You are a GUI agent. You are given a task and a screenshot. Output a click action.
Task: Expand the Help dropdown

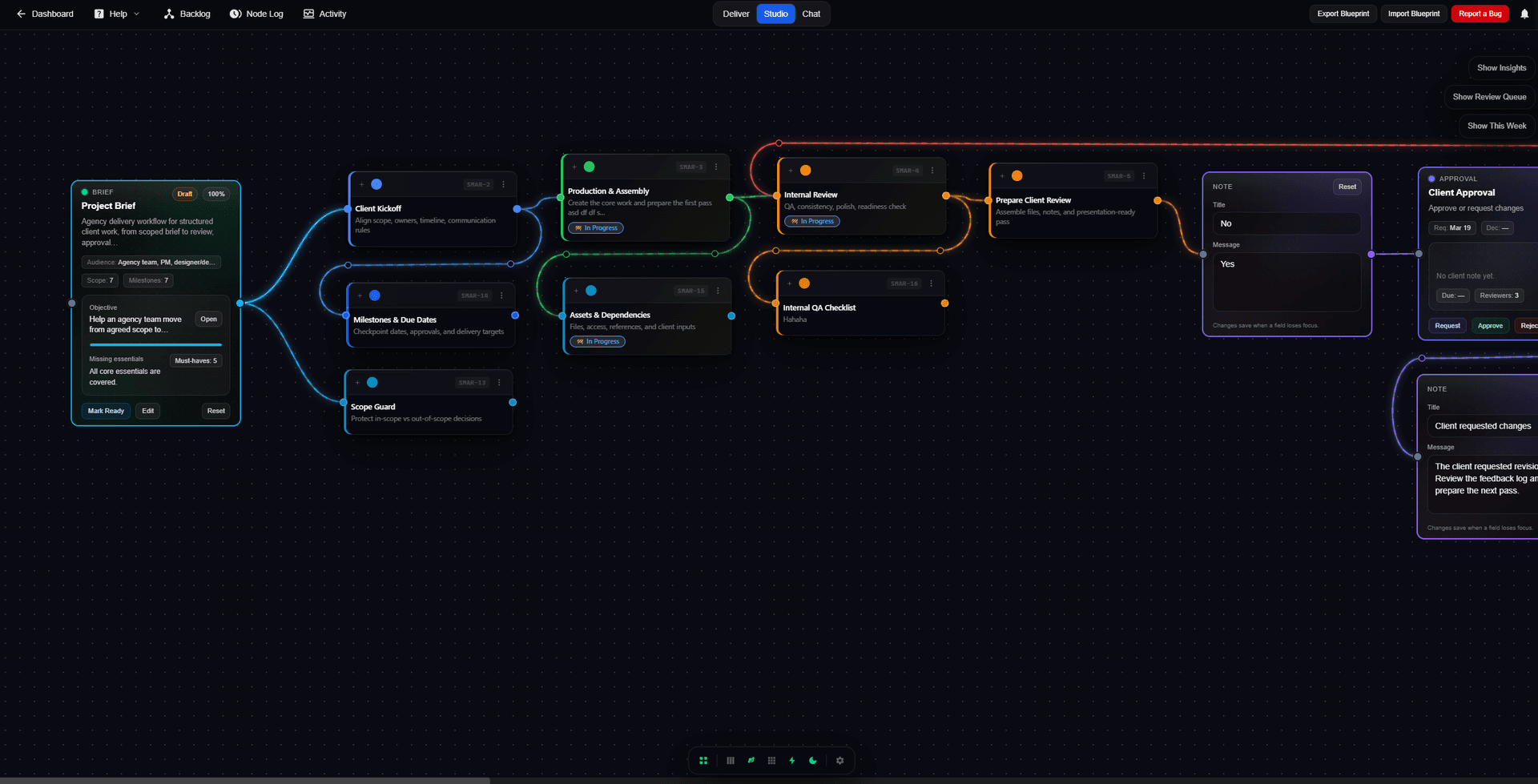(x=117, y=14)
